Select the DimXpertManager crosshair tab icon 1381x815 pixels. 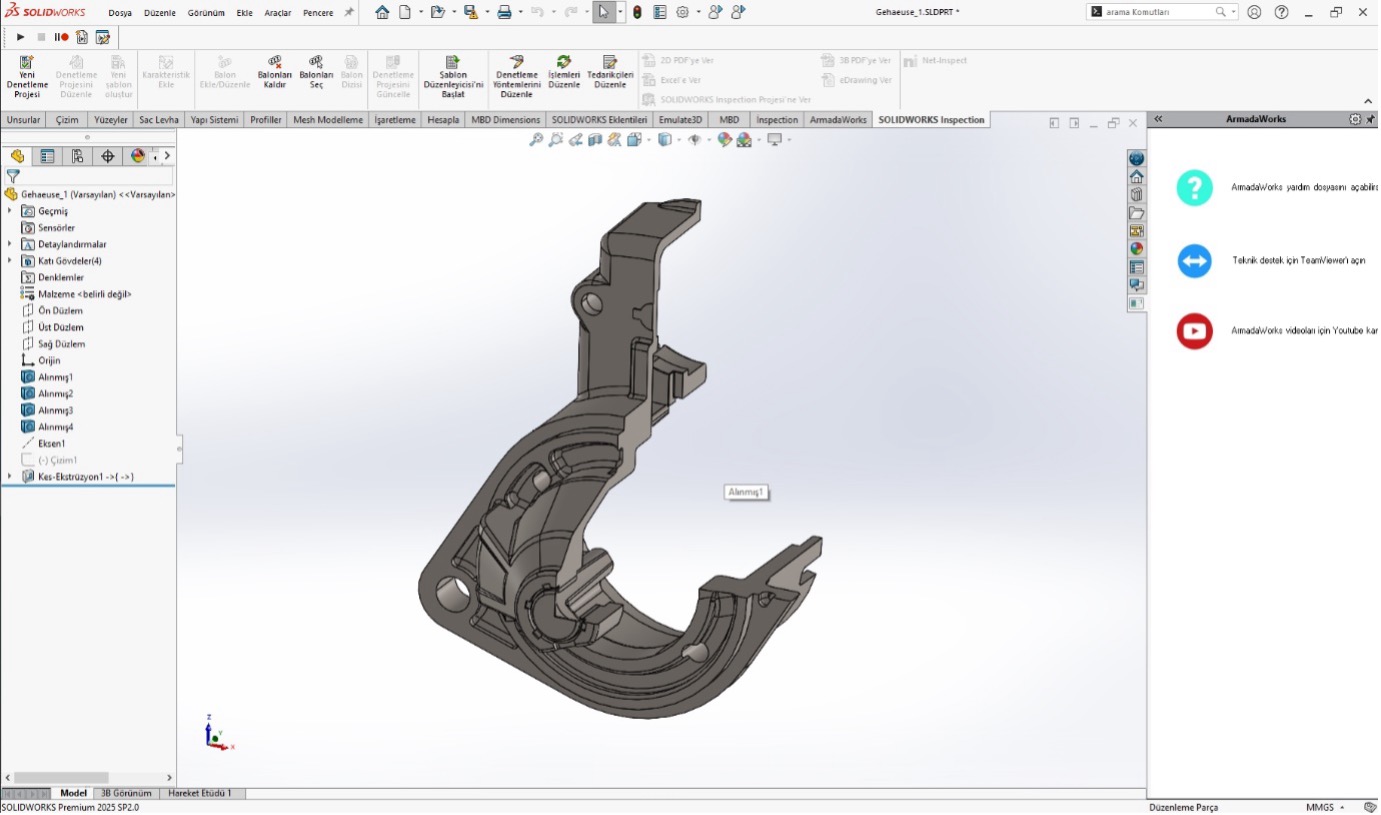(108, 156)
